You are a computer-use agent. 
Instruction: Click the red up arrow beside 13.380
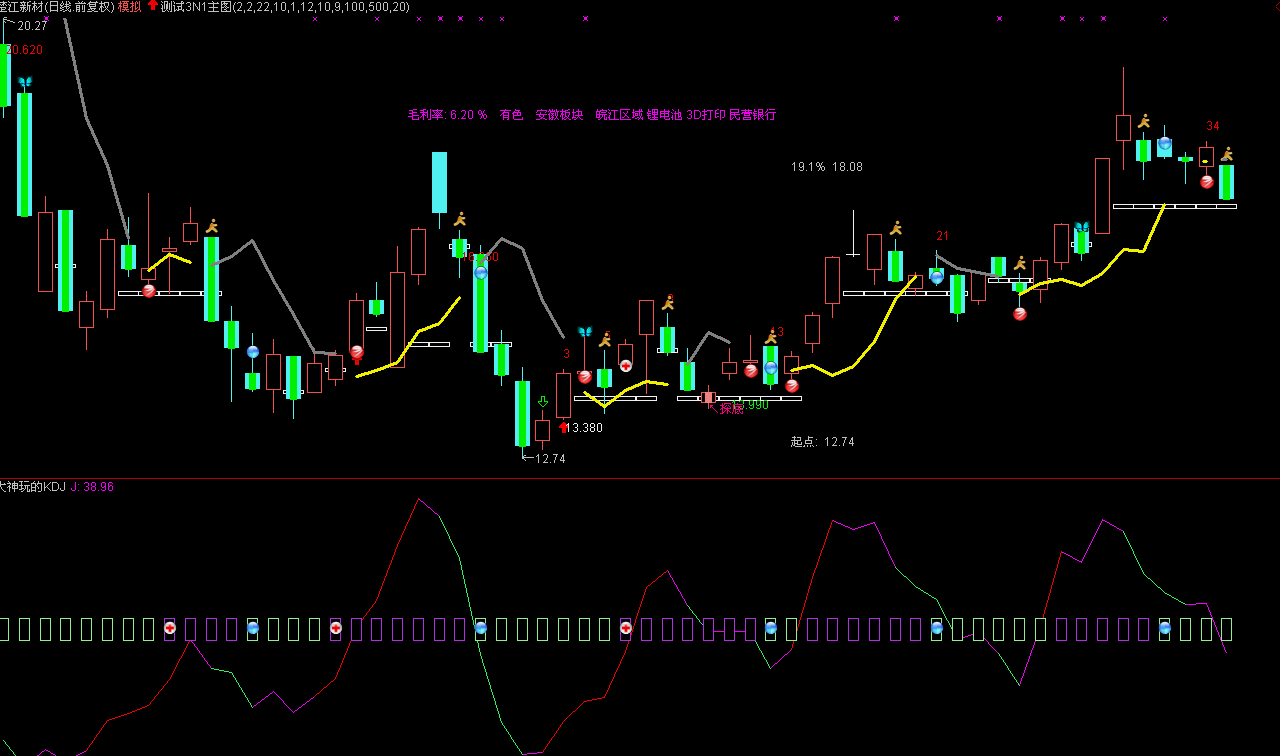564,428
